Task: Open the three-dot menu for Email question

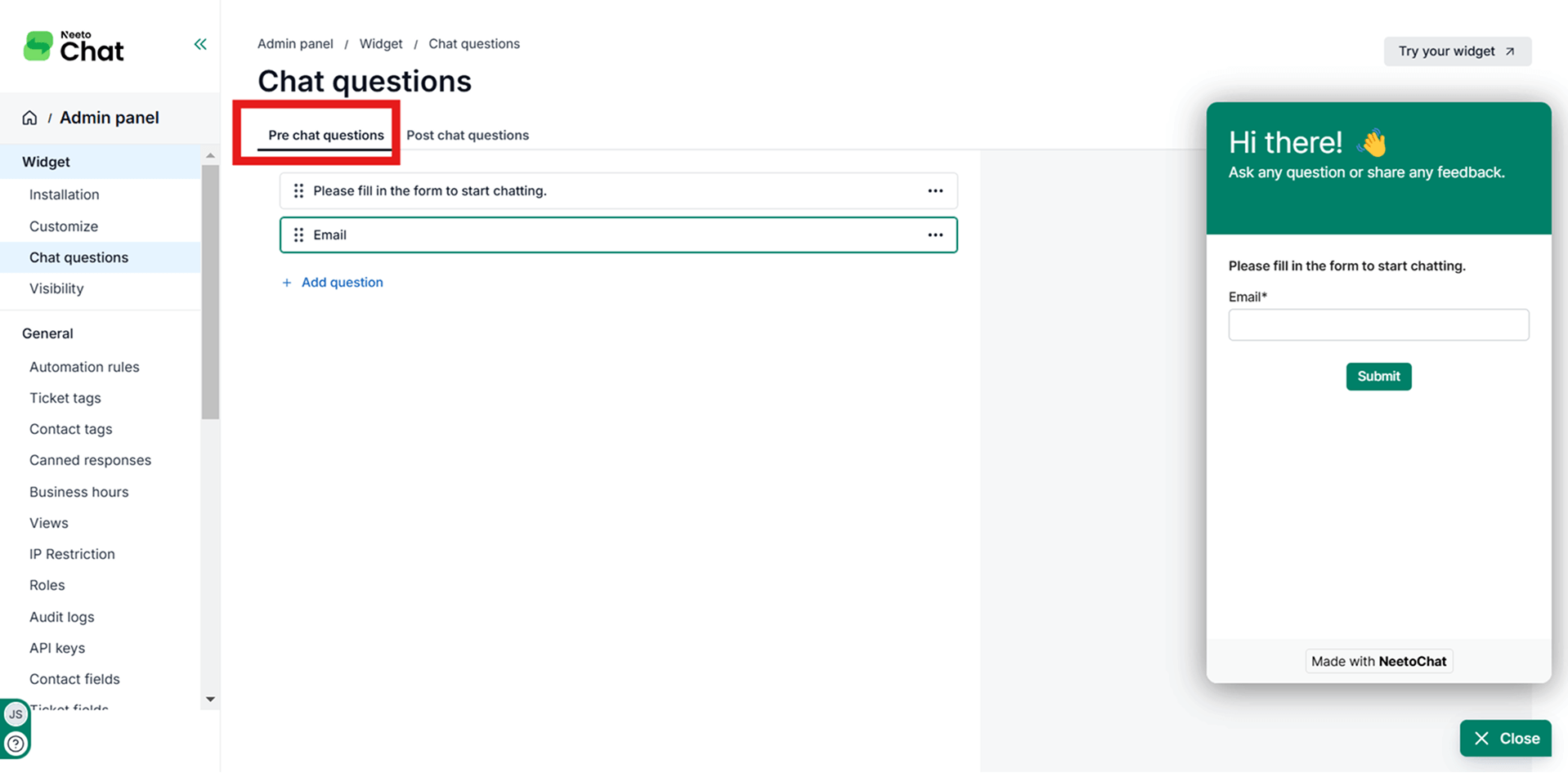Action: coord(935,235)
